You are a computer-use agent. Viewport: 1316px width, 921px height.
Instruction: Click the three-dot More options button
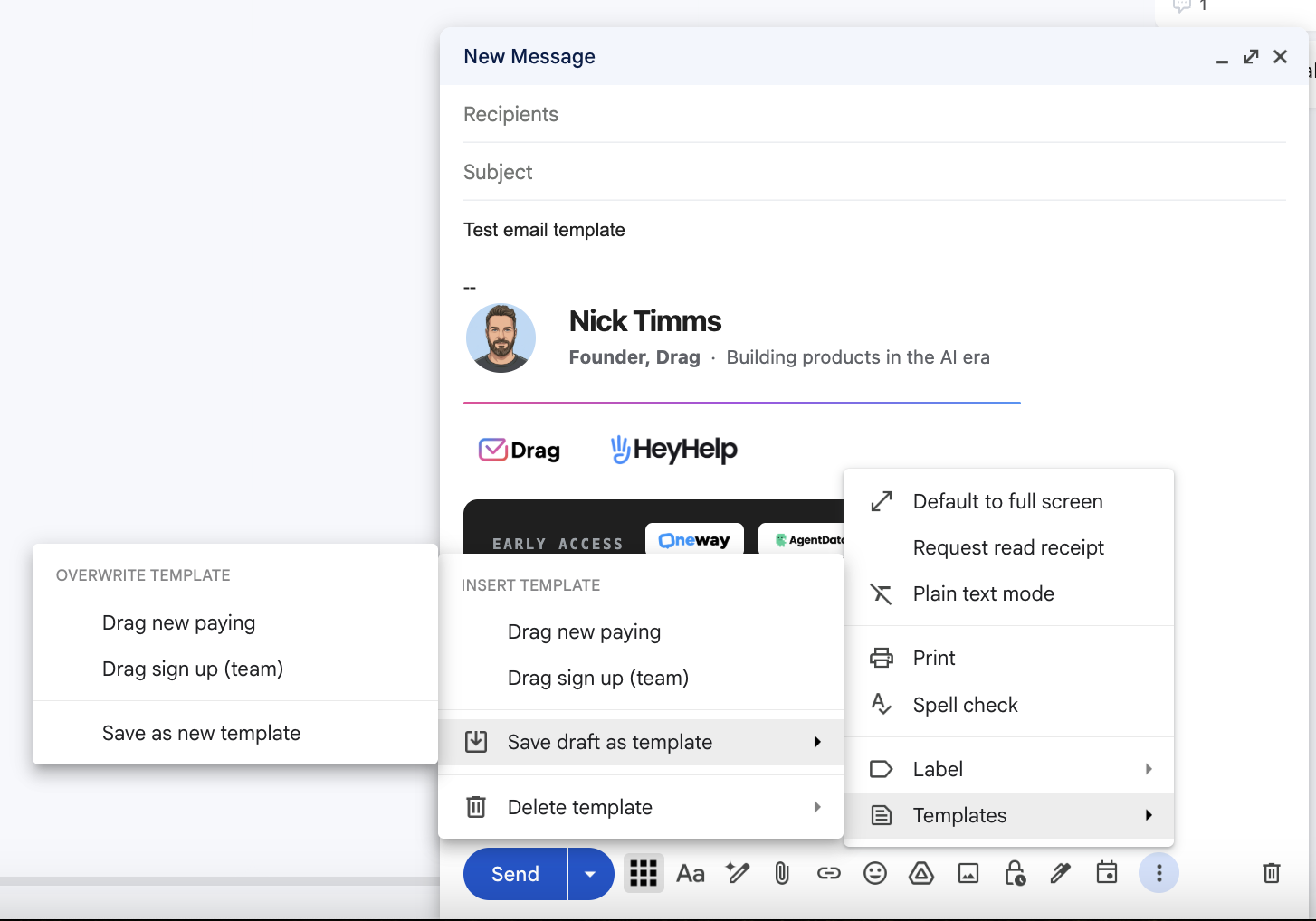(x=1159, y=873)
